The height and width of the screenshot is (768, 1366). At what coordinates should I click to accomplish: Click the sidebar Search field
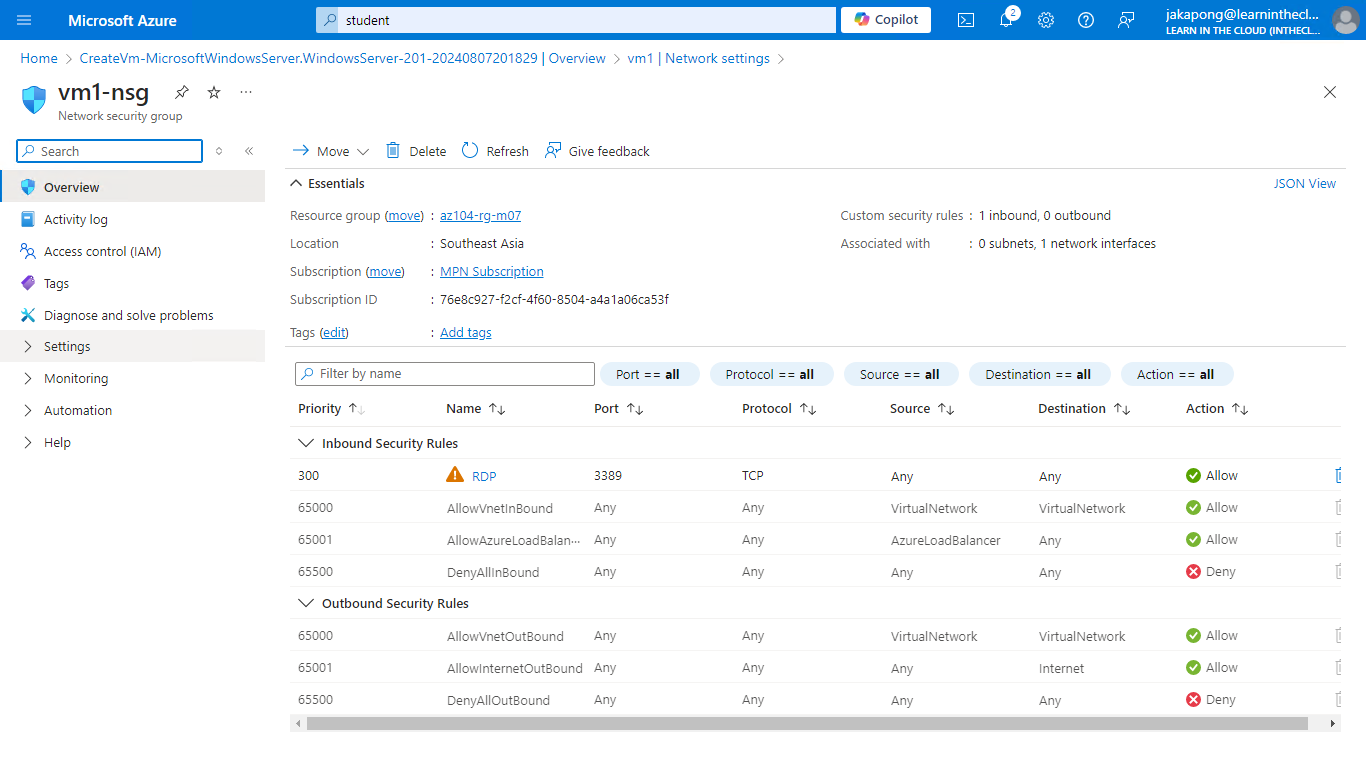coord(110,151)
